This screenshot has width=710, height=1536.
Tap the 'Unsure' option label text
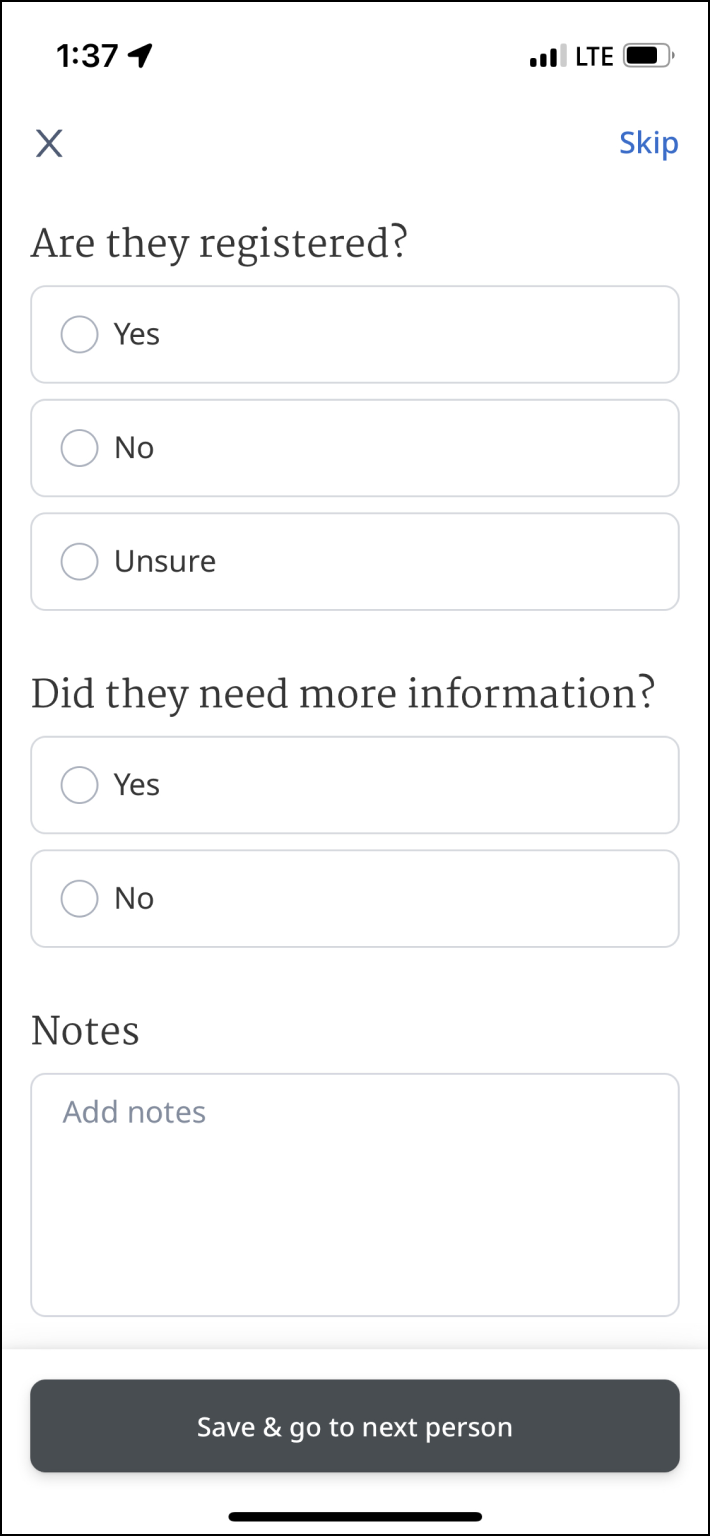165,561
